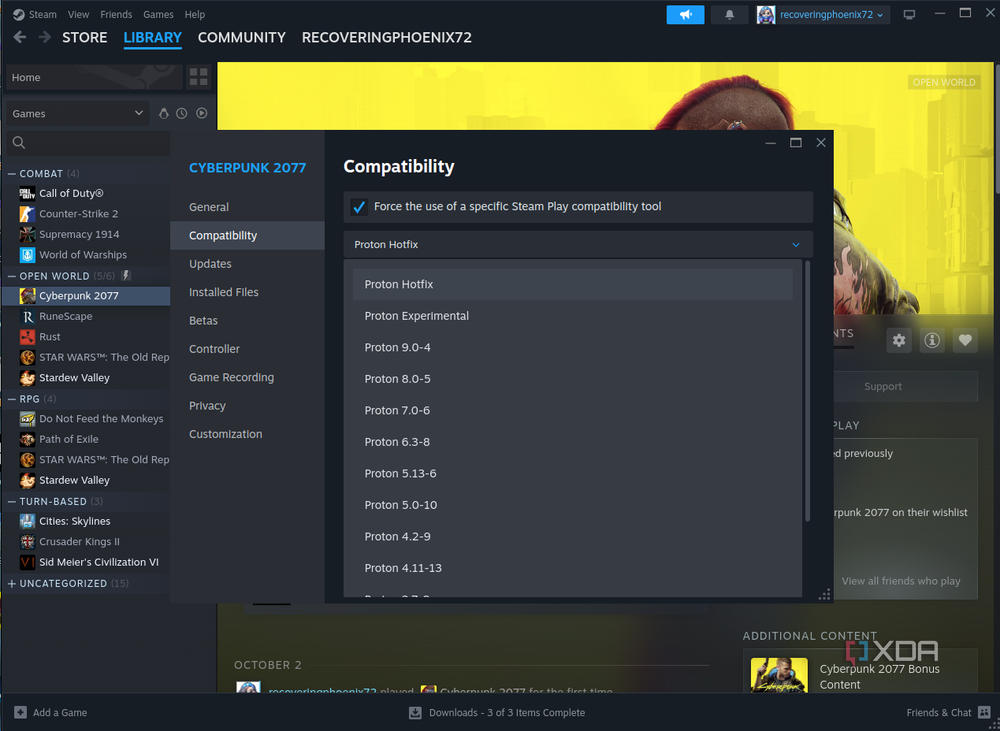The image size is (1000, 731).
Task: Open the General settings section
Action: tap(247, 207)
